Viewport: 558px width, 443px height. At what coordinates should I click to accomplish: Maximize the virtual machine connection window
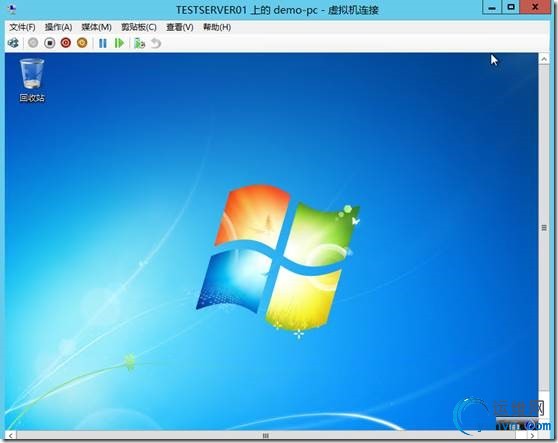coord(511,7)
